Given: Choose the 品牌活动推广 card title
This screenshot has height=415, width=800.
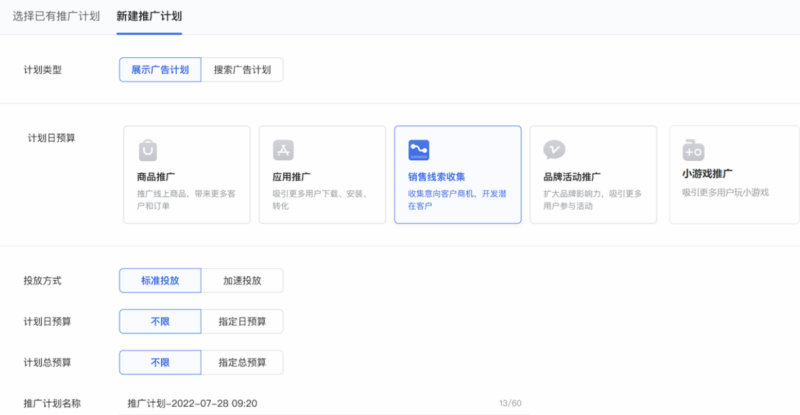Looking at the screenshot, I should coord(572,177).
